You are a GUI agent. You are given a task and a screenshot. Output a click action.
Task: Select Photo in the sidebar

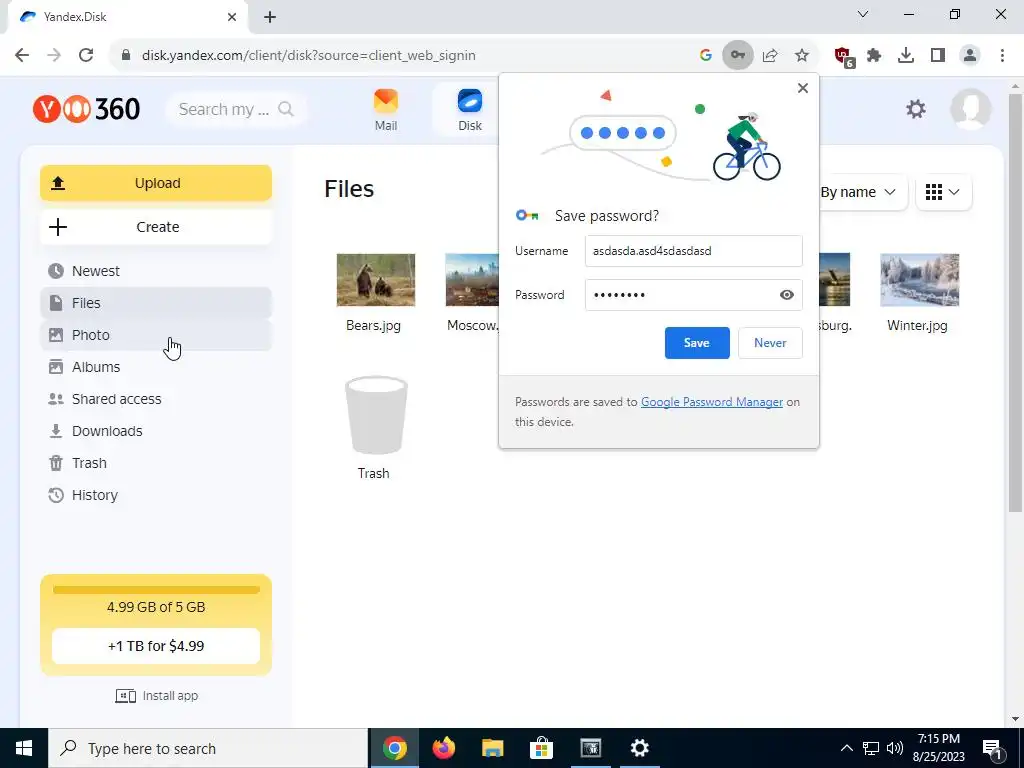(156, 335)
